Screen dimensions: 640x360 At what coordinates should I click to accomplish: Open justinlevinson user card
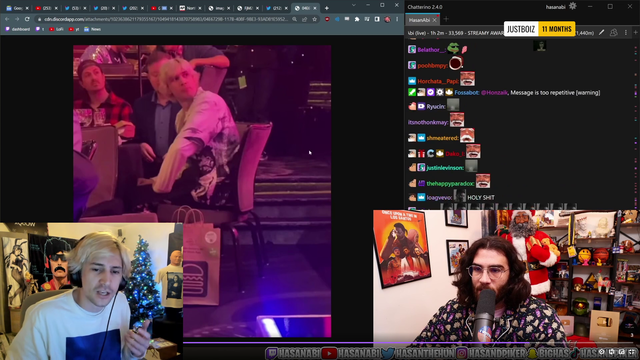point(445,167)
